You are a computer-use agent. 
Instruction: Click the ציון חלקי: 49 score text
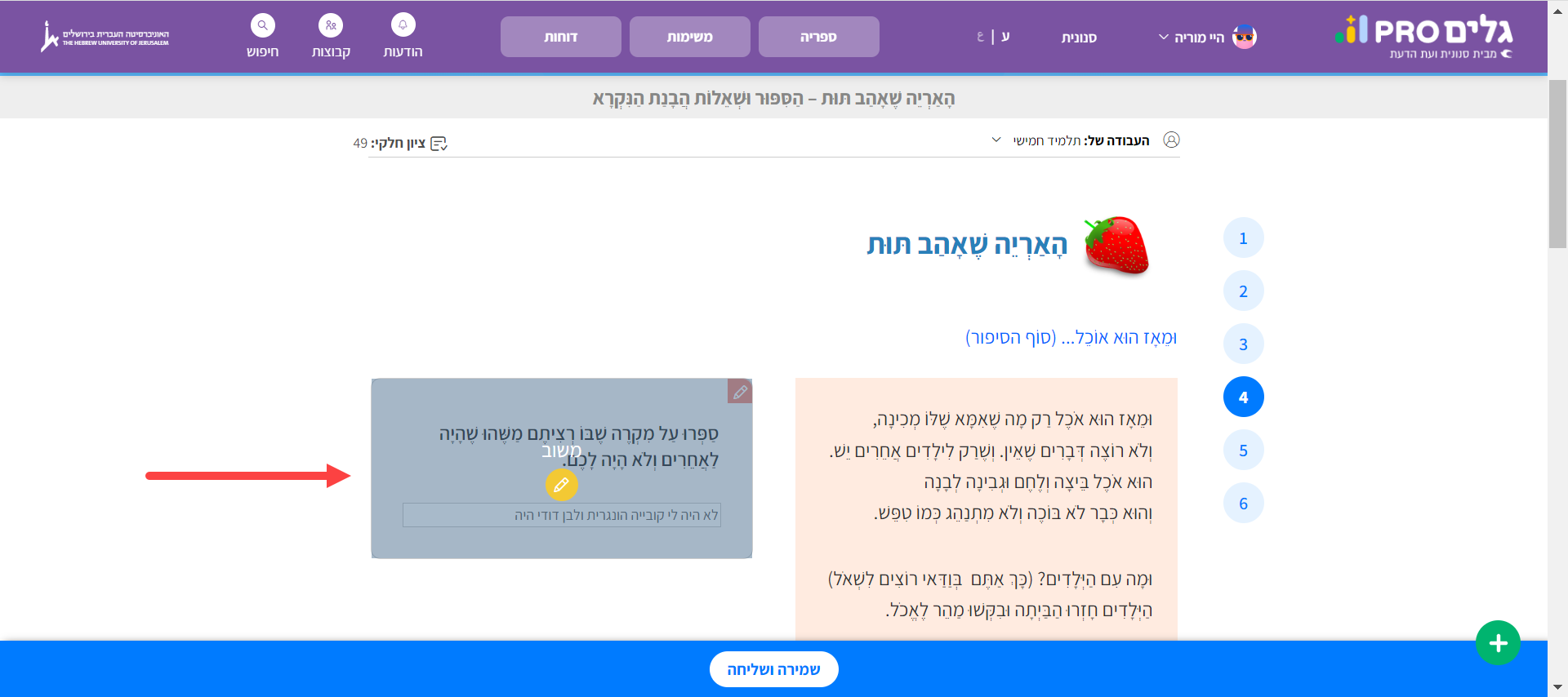(x=390, y=144)
